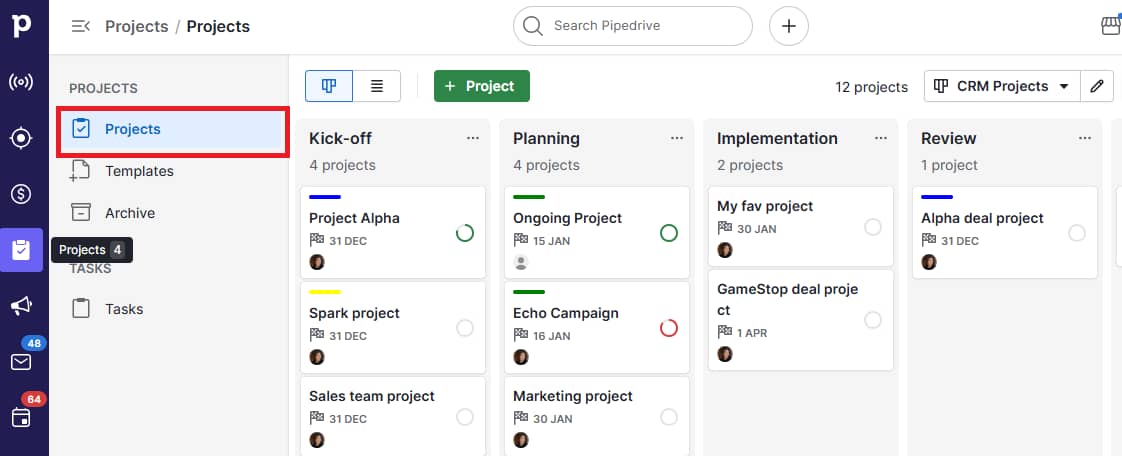The height and width of the screenshot is (456, 1122).
Task: Edit board with pencil icon
Action: [1097, 86]
